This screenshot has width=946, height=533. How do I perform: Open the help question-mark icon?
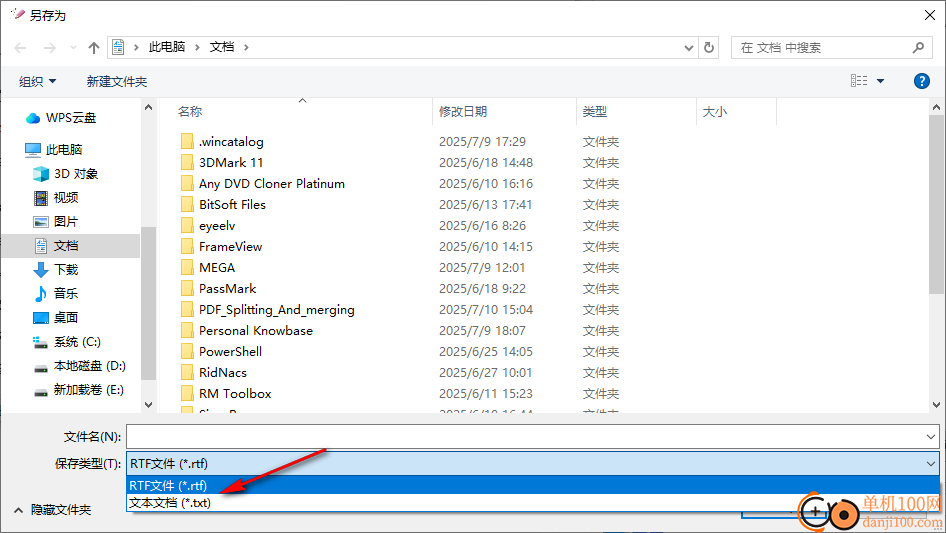pyautogui.click(x=921, y=81)
